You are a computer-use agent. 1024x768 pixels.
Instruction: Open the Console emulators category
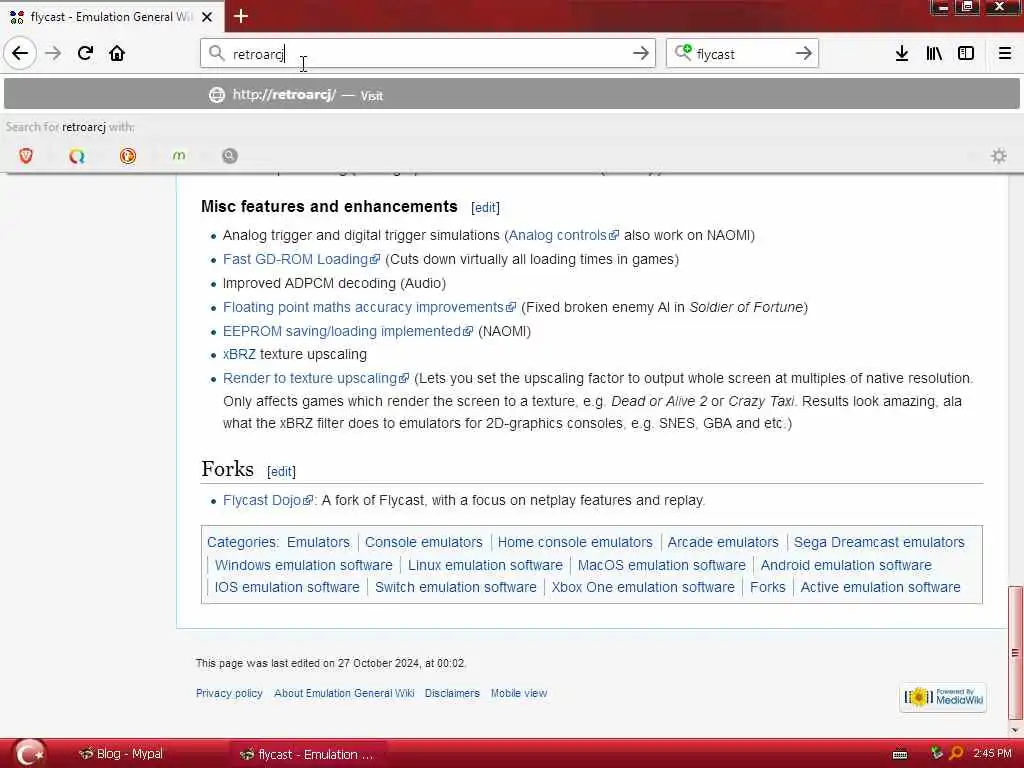[423, 542]
